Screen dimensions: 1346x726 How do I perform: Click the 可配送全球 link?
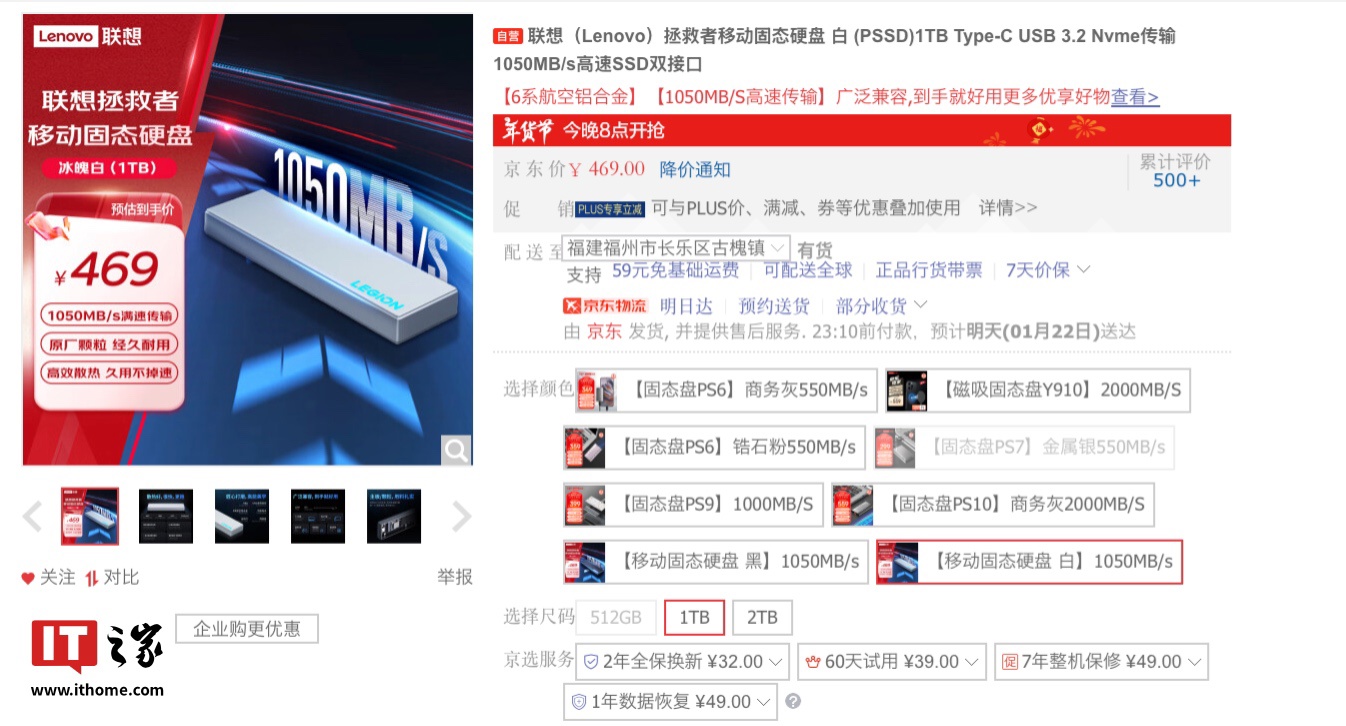coord(808,270)
